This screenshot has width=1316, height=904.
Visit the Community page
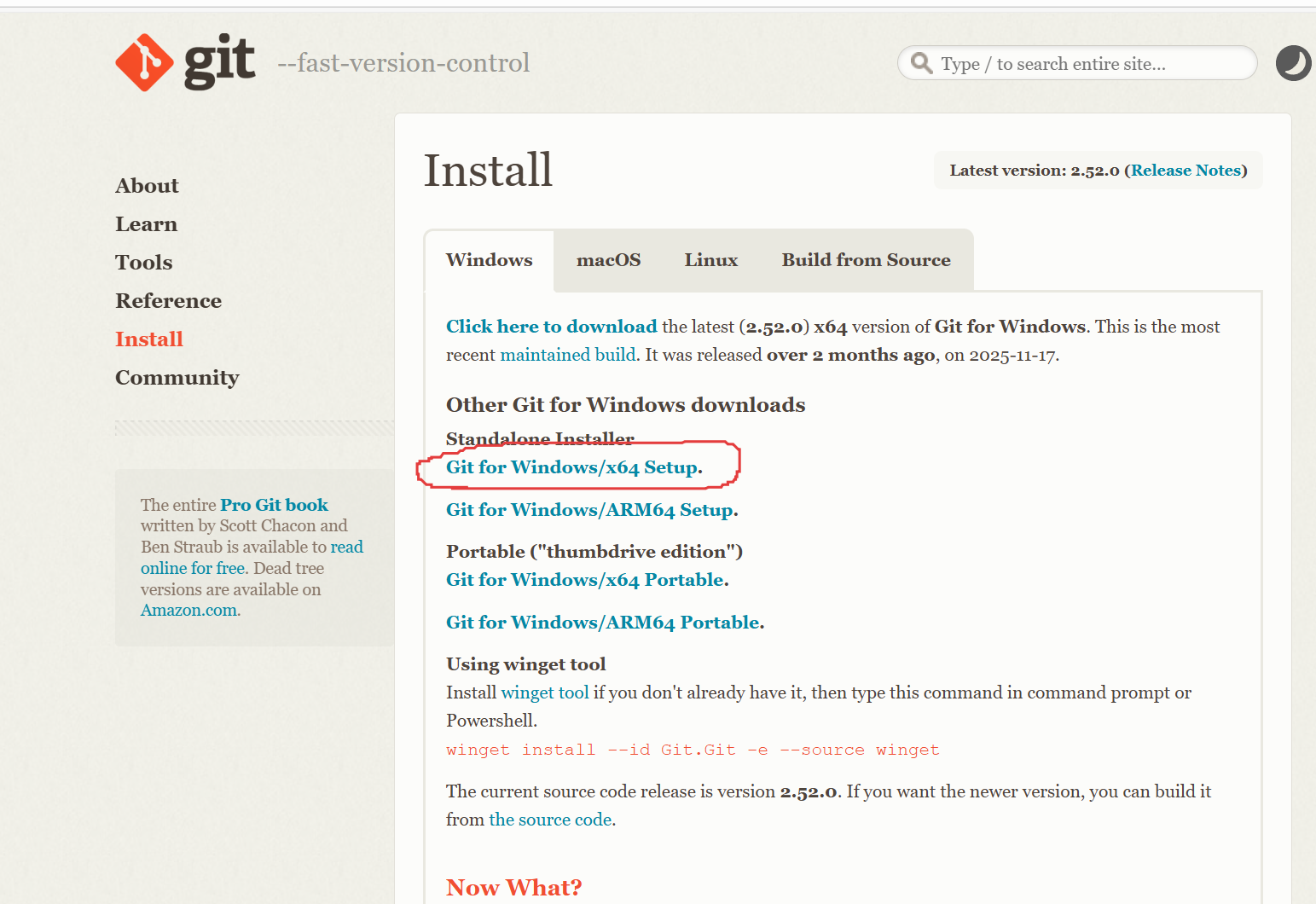(177, 378)
